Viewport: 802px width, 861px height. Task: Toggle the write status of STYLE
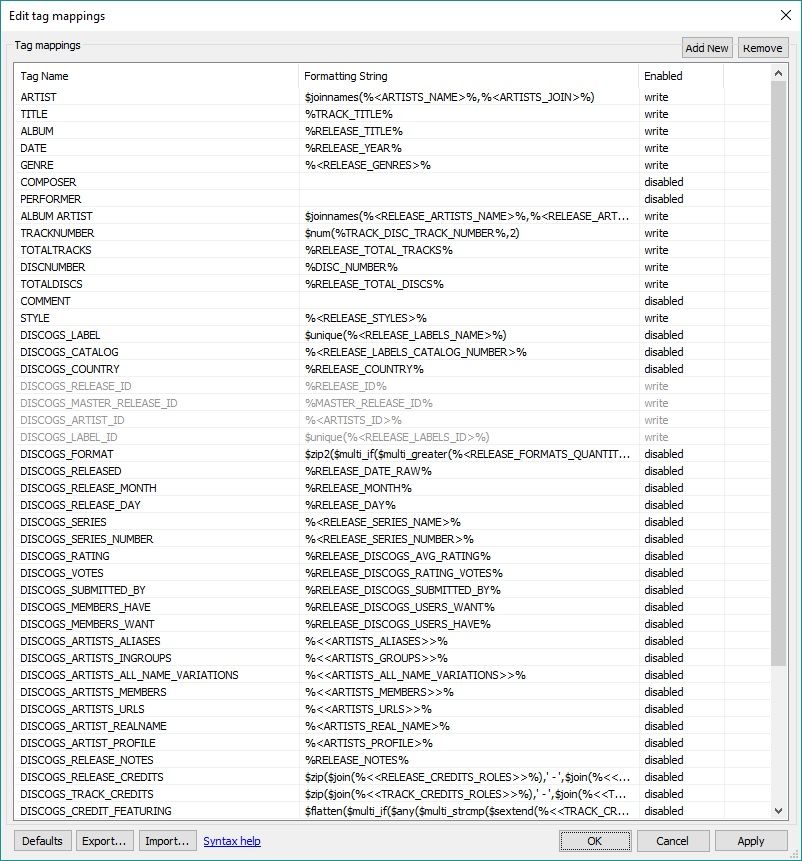click(656, 318)
